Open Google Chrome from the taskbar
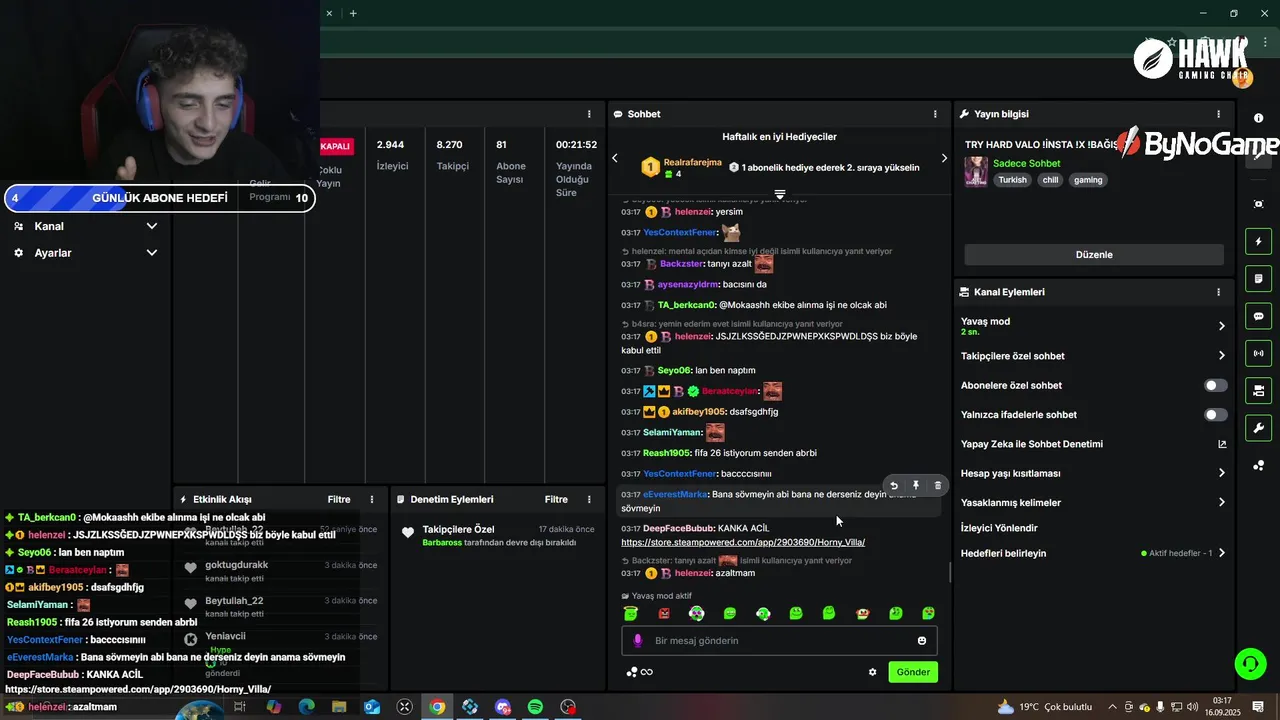 tap(437, 707)
